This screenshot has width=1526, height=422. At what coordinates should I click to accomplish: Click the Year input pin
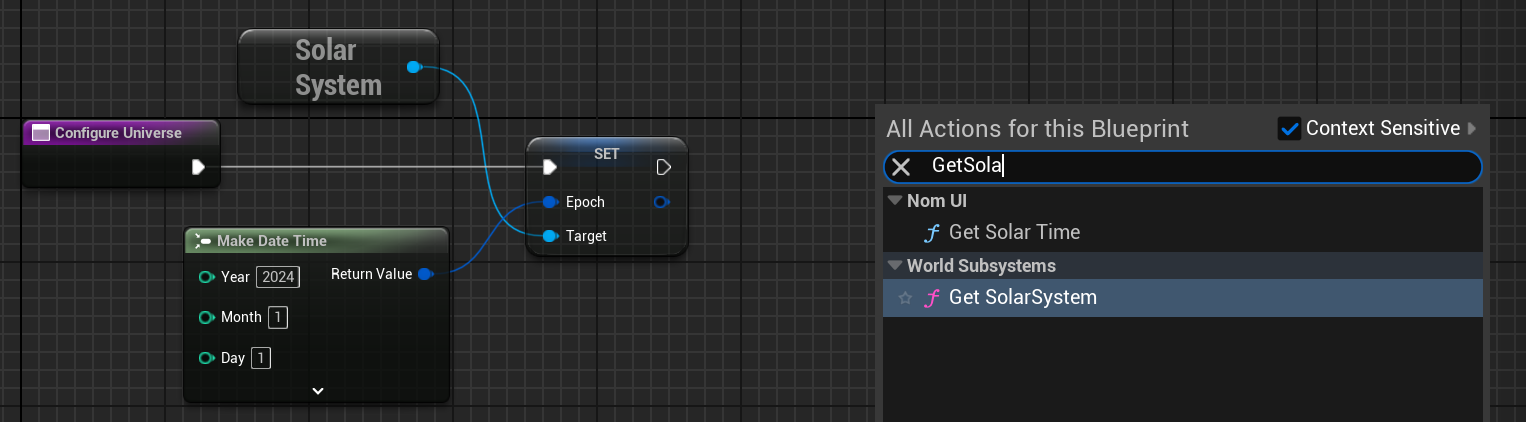point(206,277)
